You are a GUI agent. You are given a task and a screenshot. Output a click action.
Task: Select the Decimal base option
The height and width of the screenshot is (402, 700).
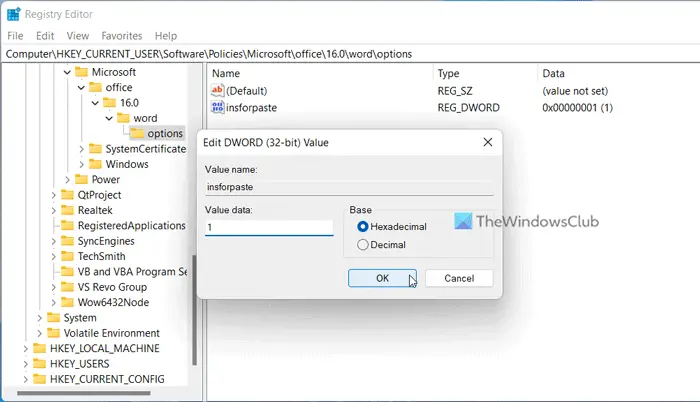[362, 245]
